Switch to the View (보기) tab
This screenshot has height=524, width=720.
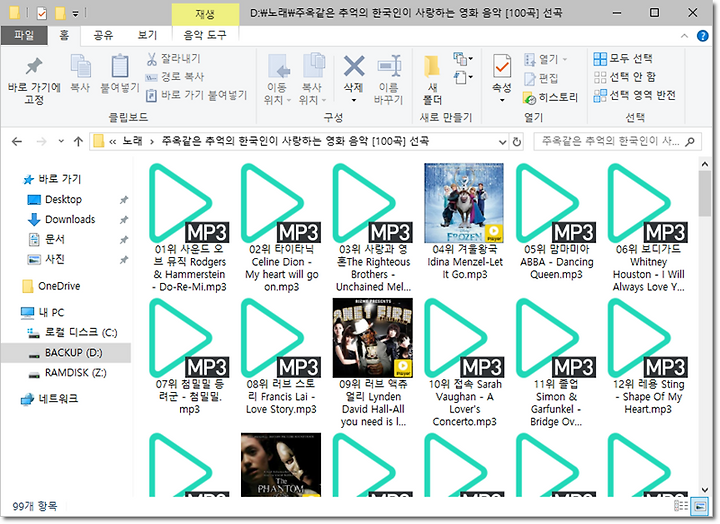[x=147, y=35]
